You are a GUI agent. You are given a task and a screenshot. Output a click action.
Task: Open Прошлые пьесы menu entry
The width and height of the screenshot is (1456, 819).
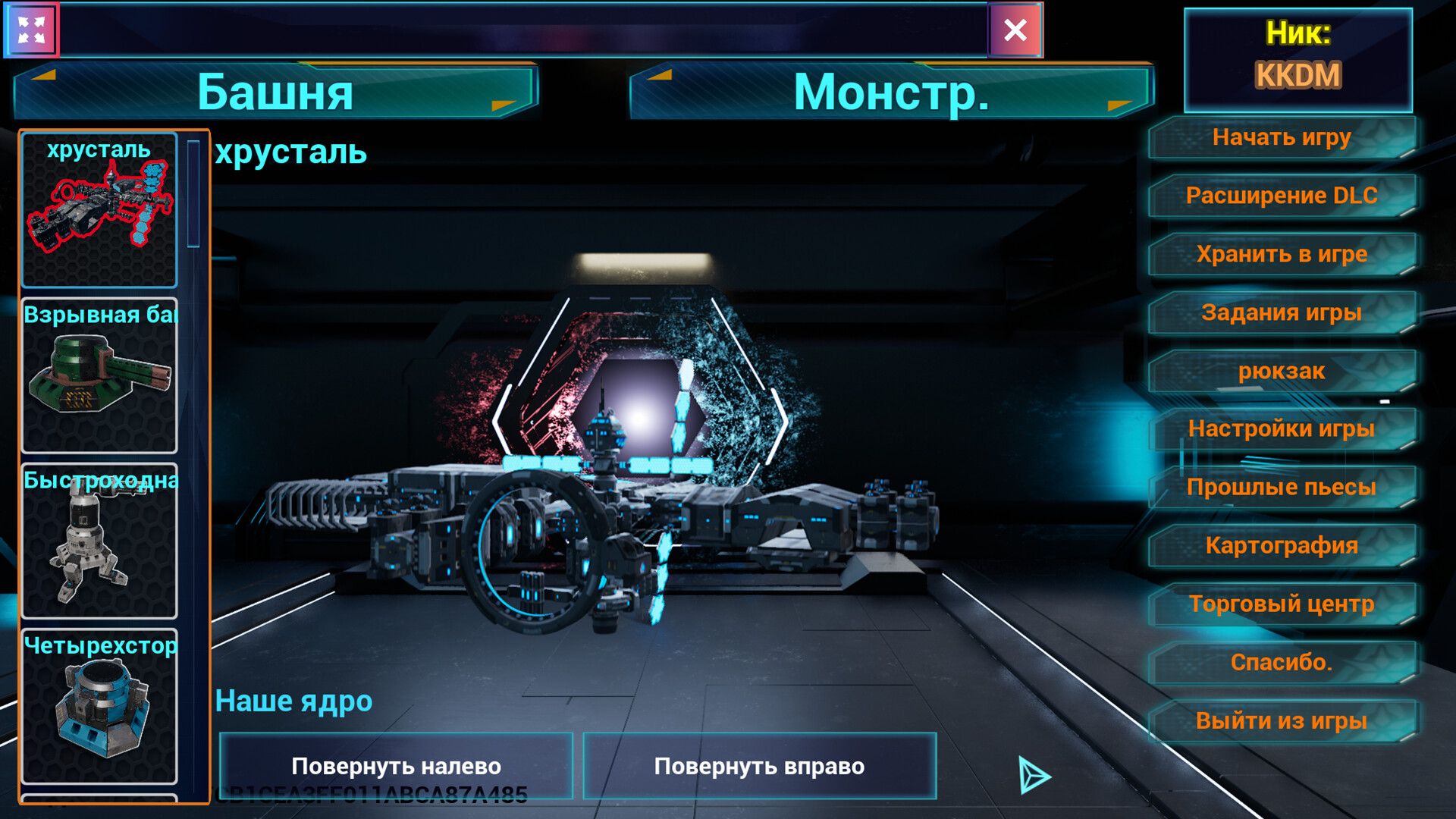[x=1282, y=487]
